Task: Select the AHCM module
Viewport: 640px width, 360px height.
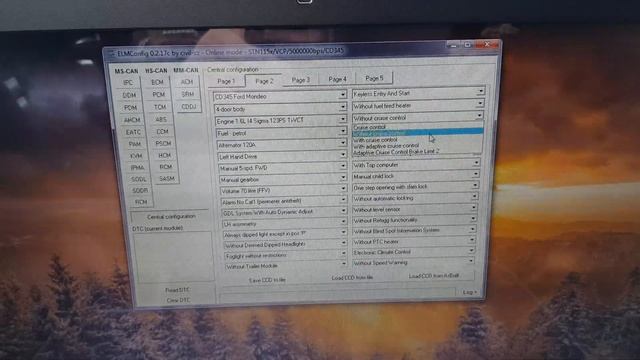Action: tap(132, 120)
